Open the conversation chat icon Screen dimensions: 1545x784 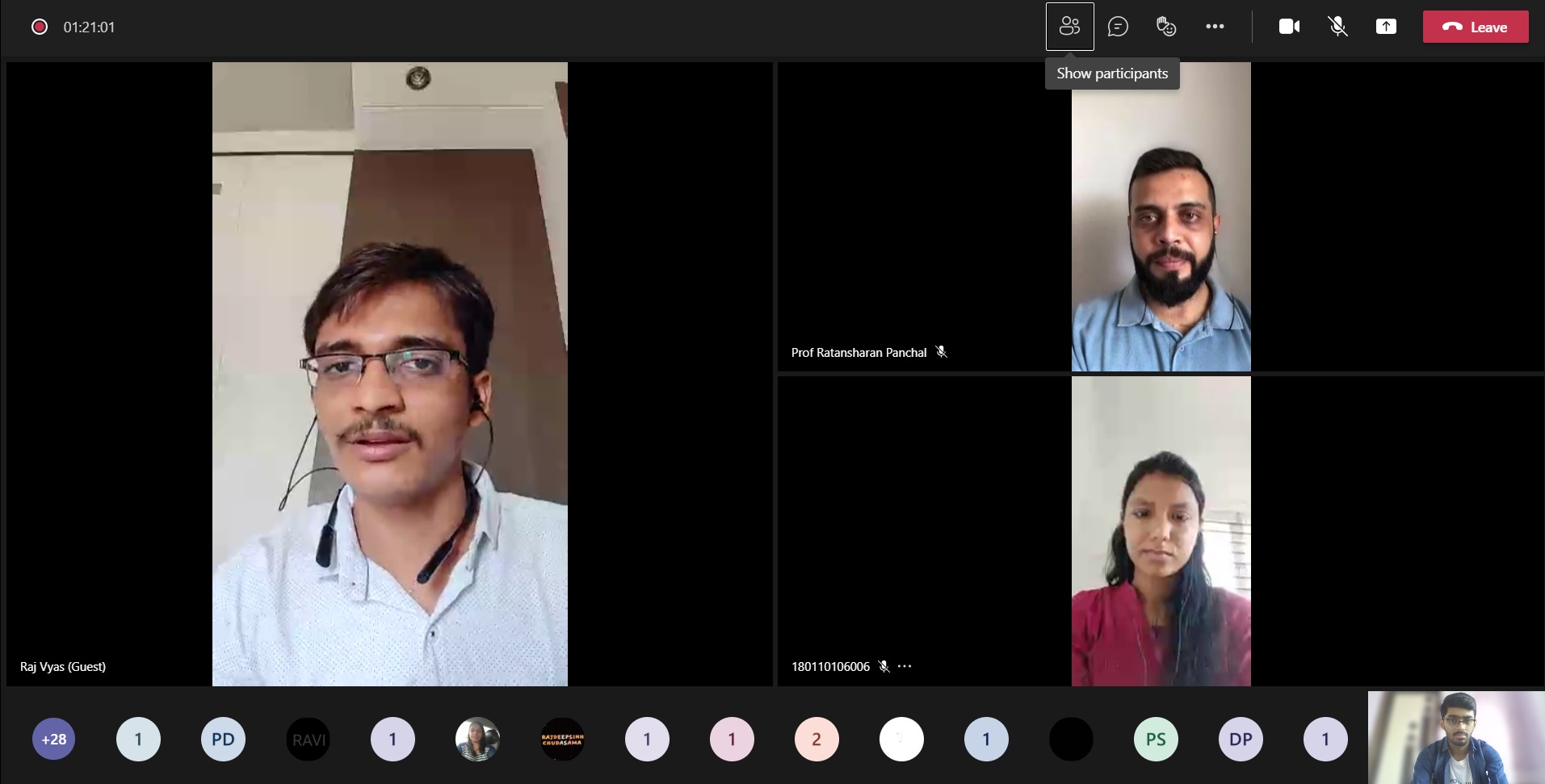click(x=1118, y=27)
